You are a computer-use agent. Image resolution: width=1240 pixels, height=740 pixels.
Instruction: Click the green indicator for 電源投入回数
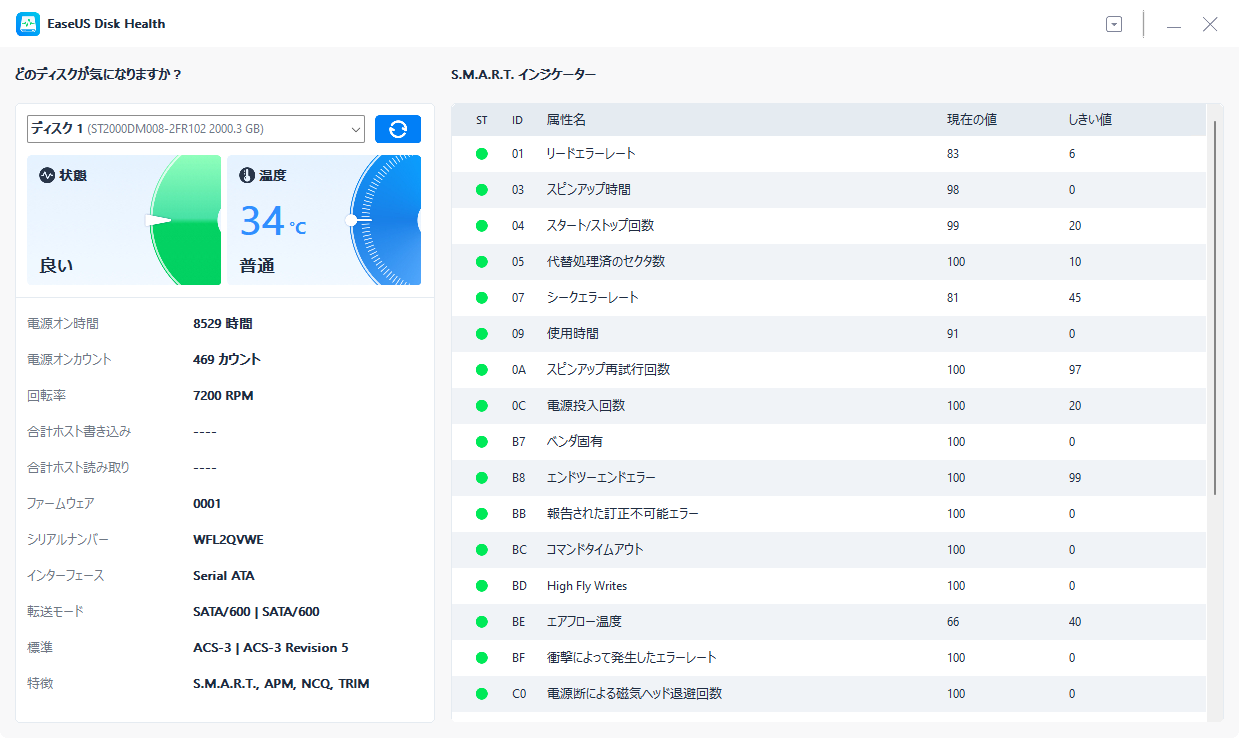[481, 405]
